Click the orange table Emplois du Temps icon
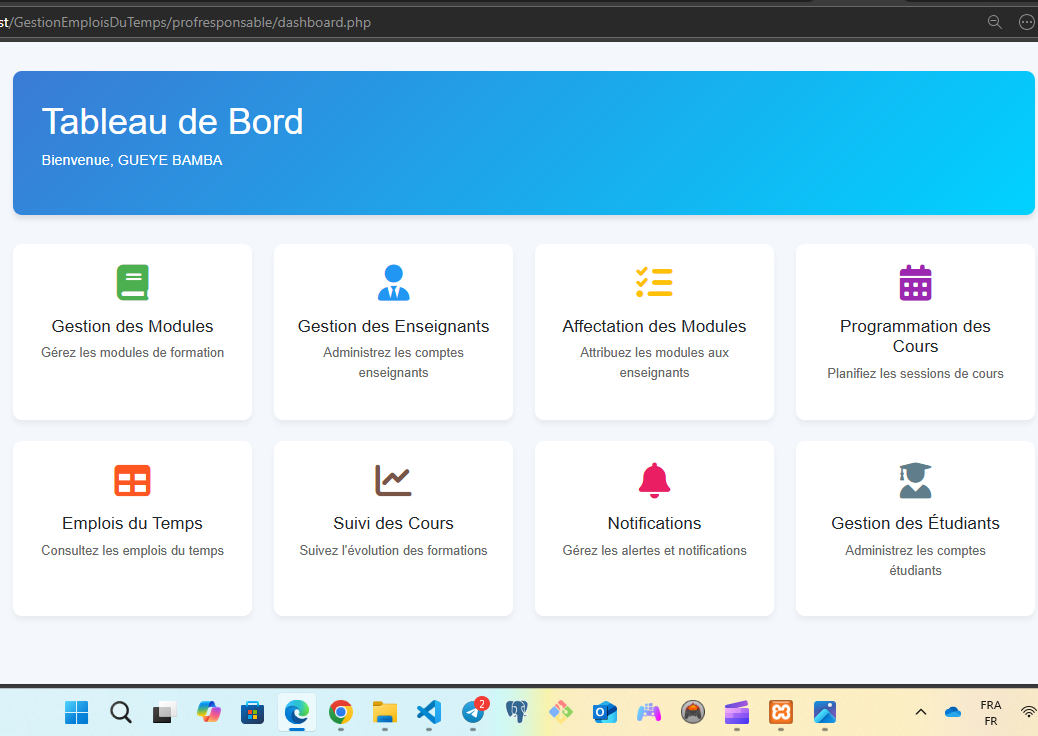Screen dimensions: 1038x736 132,480
